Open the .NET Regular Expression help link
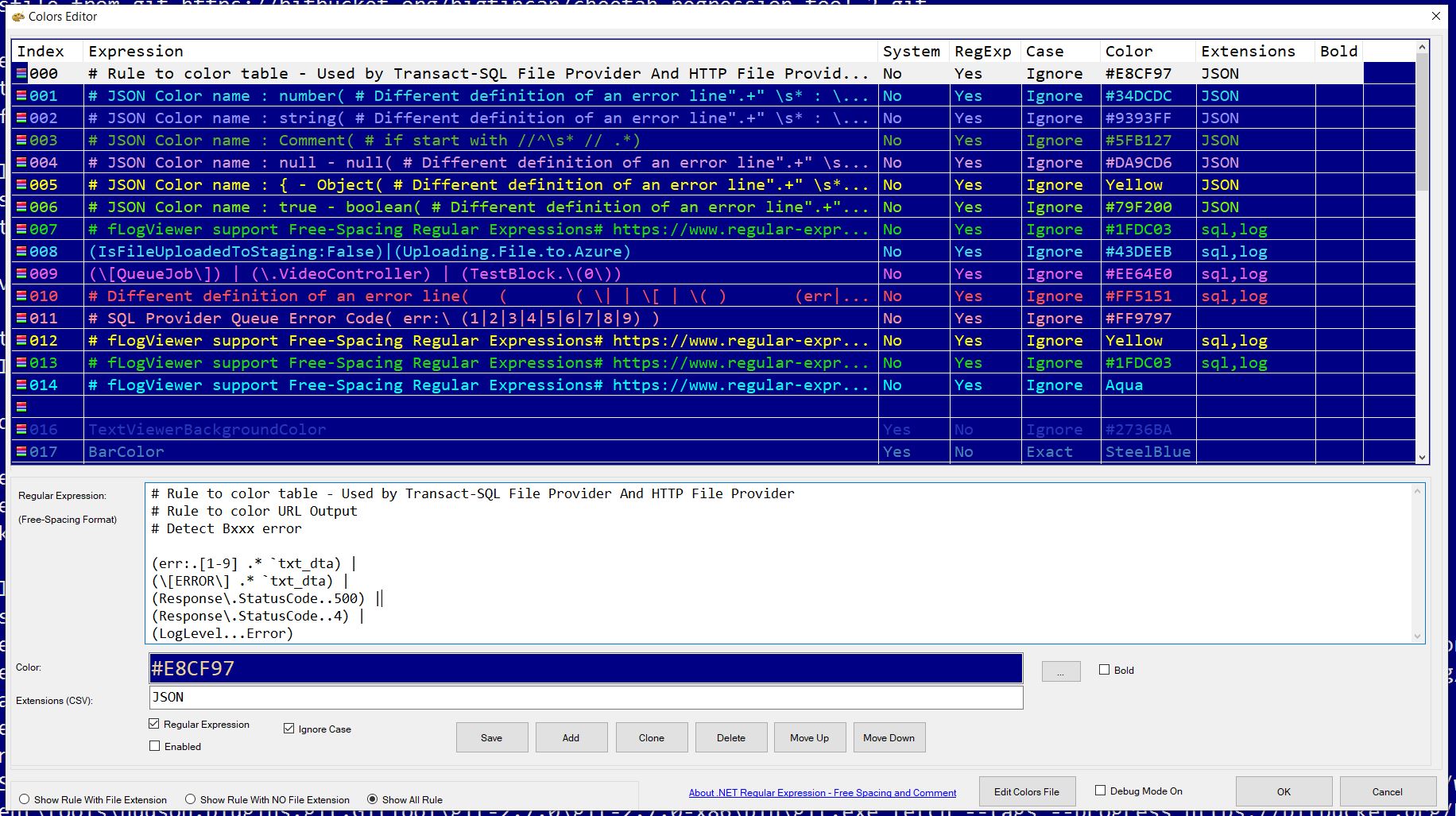 [x=823, y=792]
